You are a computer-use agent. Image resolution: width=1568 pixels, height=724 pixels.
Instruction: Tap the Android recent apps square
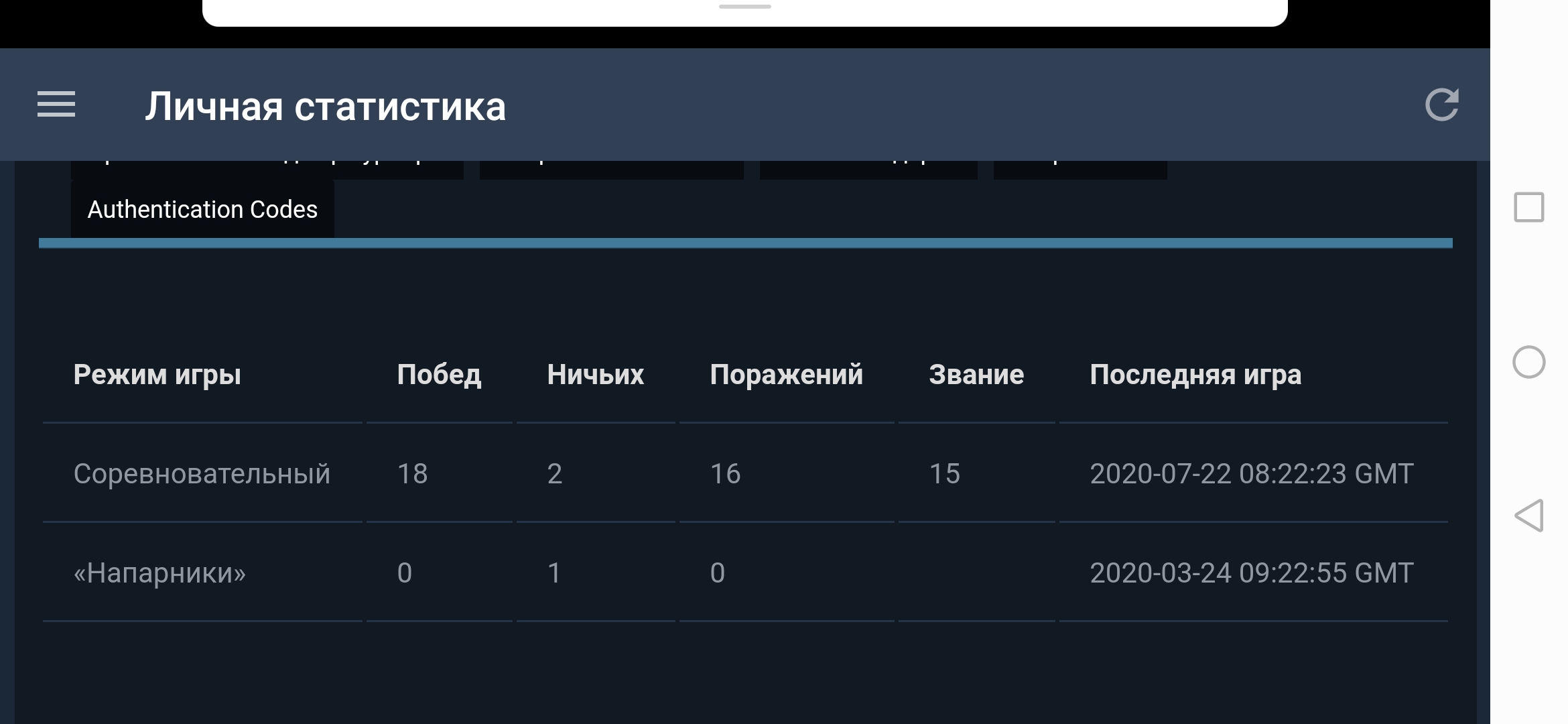pos(1528,207)
